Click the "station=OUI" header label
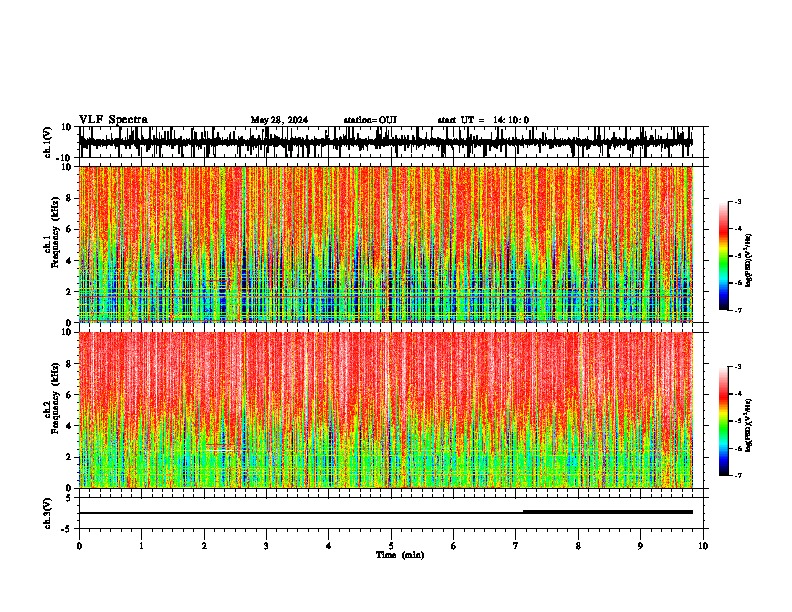Screen dimensions: 792x612 coord(370,120)
